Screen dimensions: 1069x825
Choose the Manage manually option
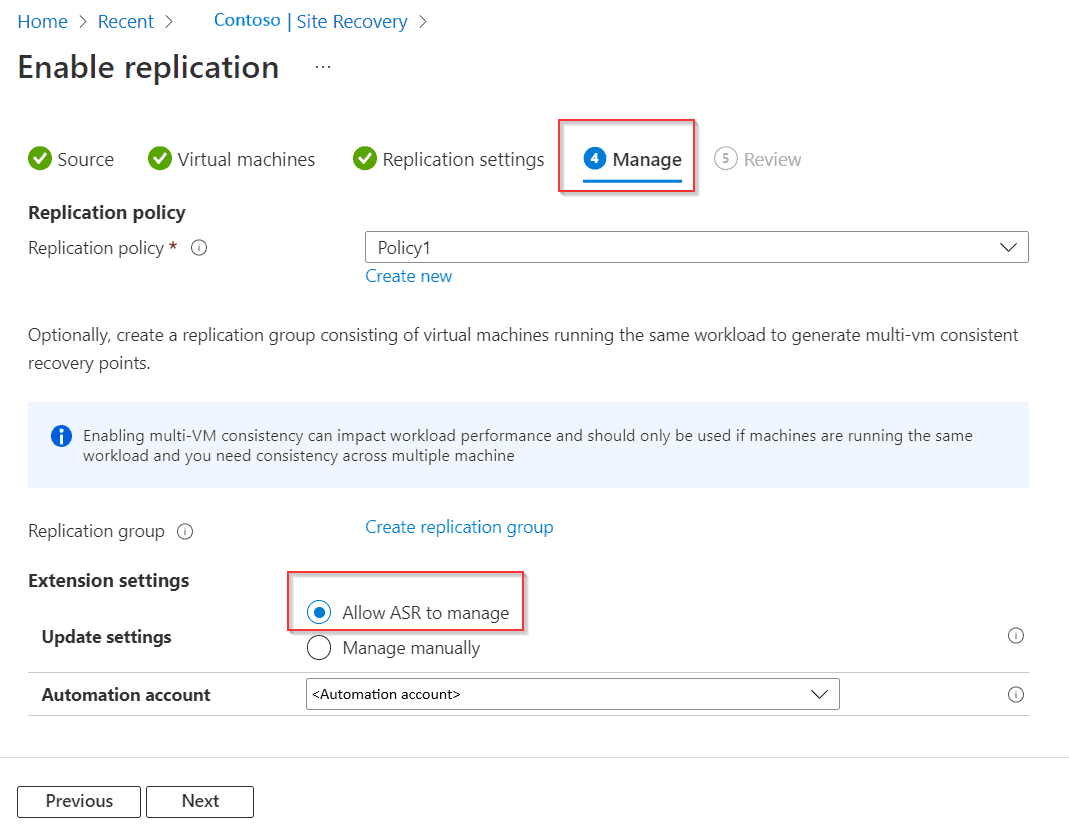coord(318,647)
